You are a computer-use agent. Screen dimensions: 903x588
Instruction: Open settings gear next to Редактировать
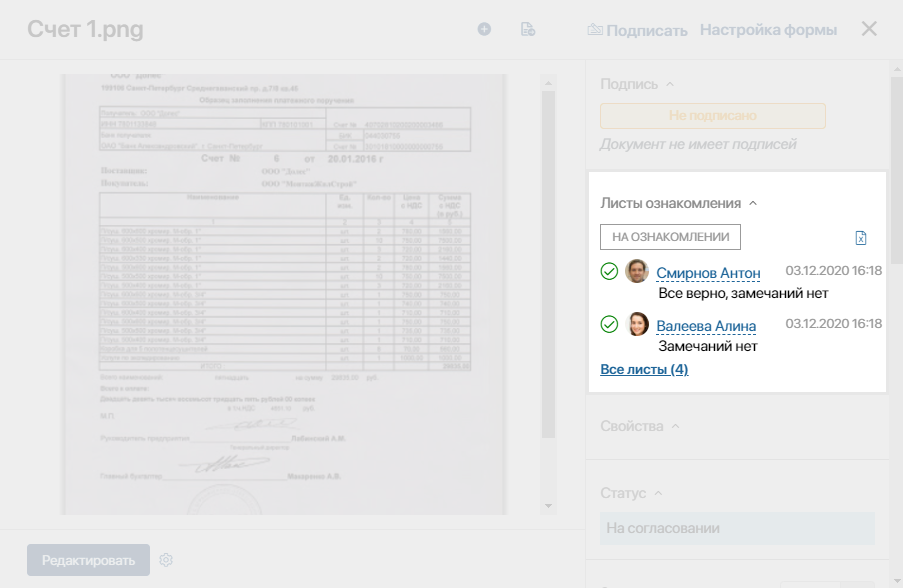pyautogui.click(x=167, y=560)
